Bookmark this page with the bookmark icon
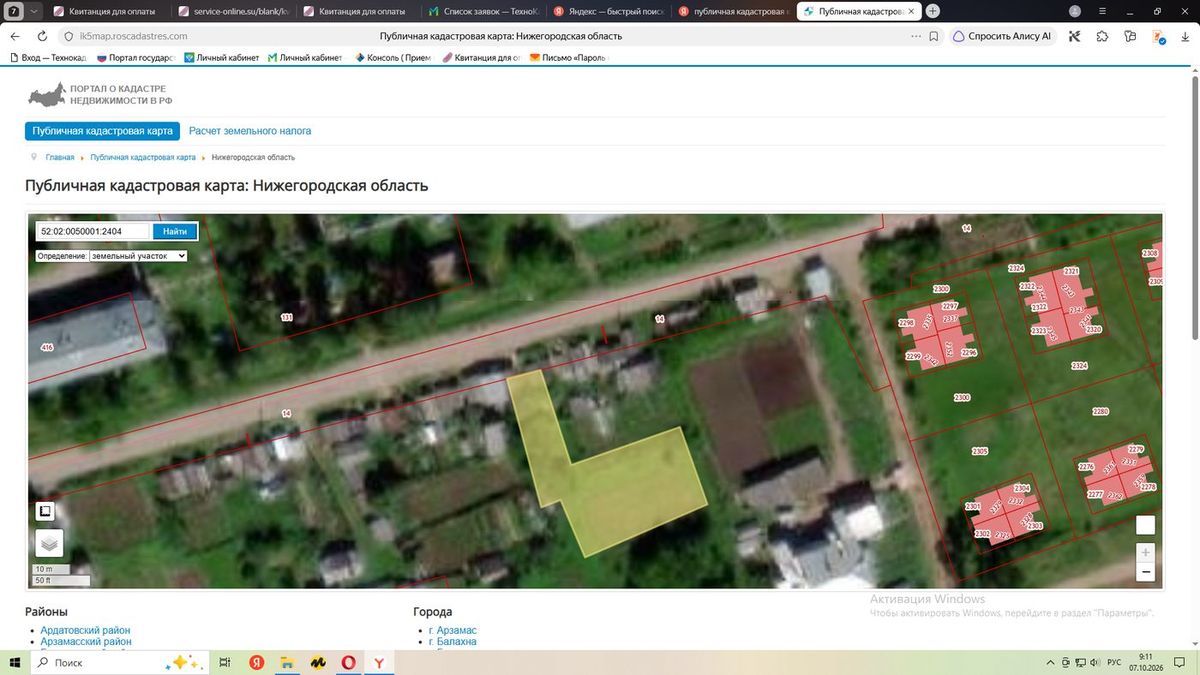 coord(933,36)
